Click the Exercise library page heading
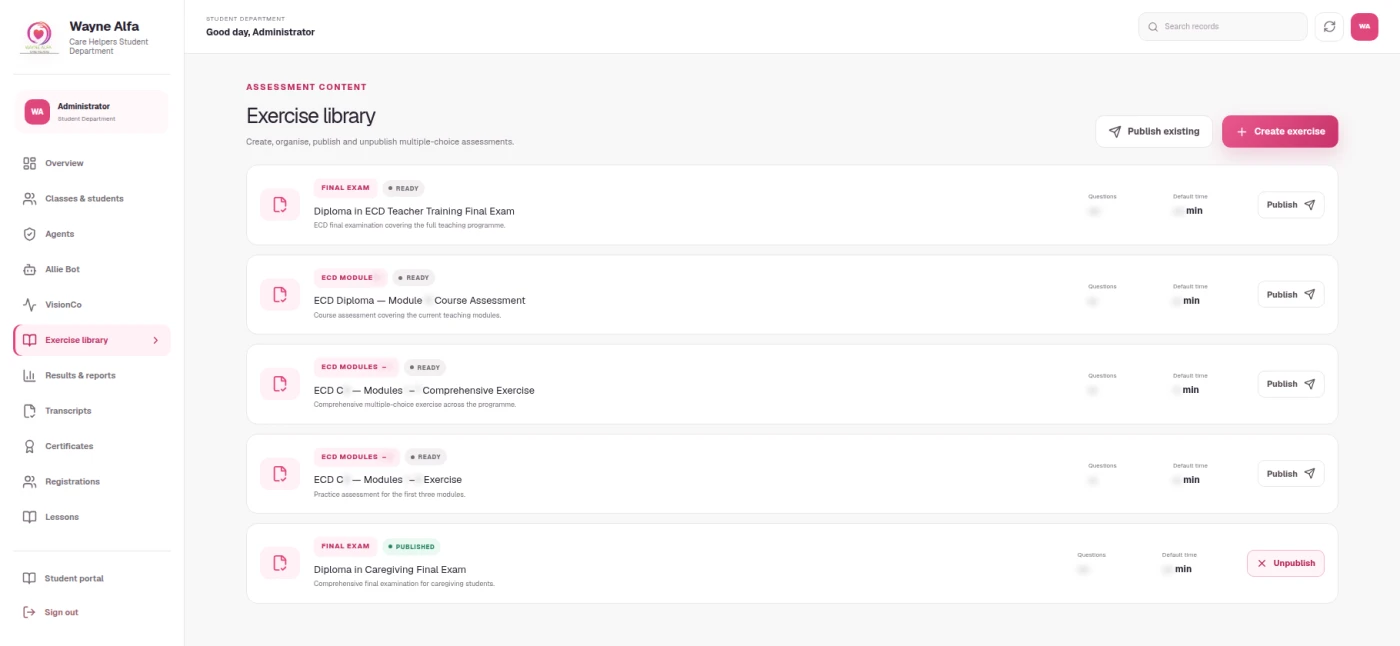Viewport: 1400px width, 646px height. [311, 116]
